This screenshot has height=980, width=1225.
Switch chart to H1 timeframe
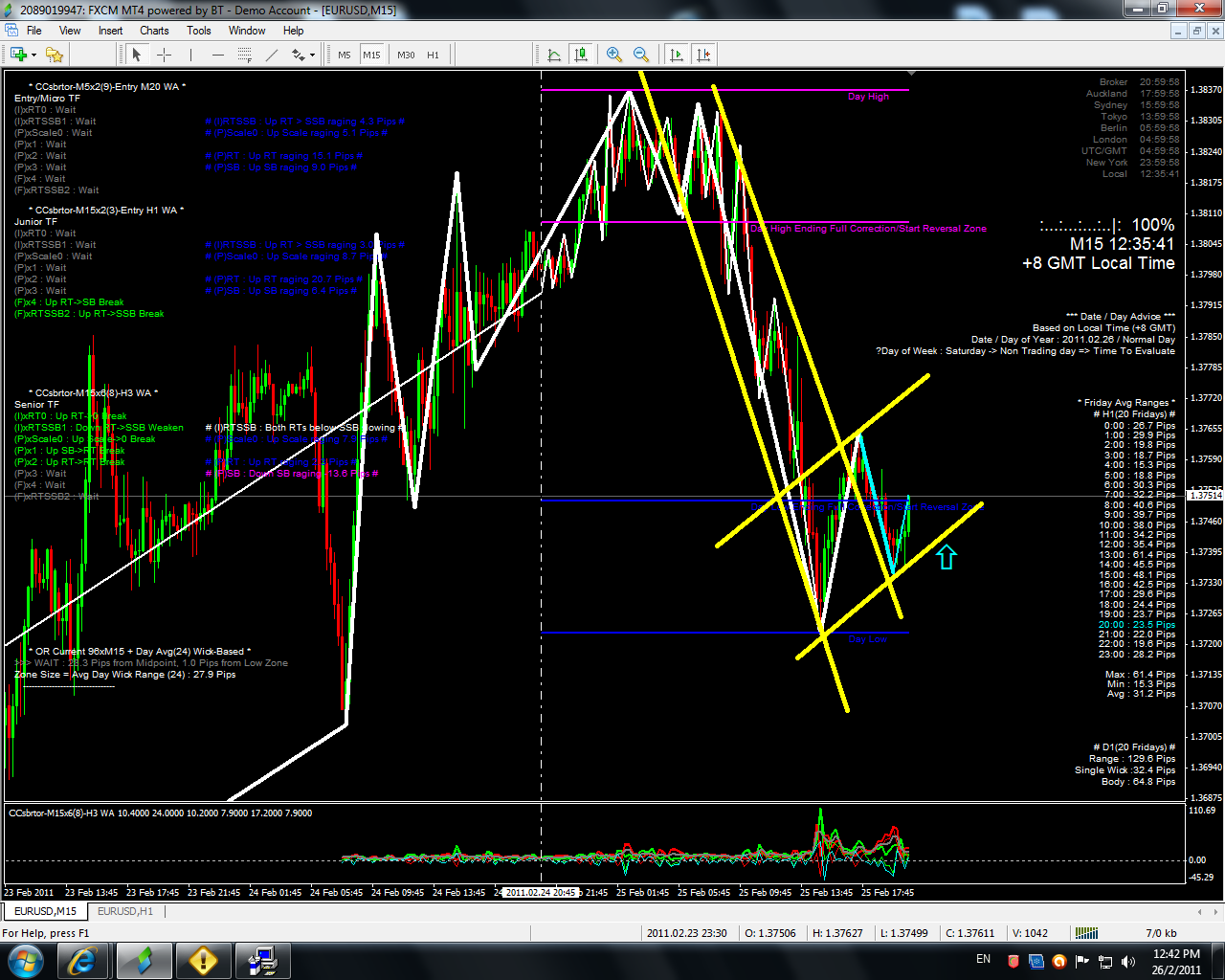click(x=433, y=55)
